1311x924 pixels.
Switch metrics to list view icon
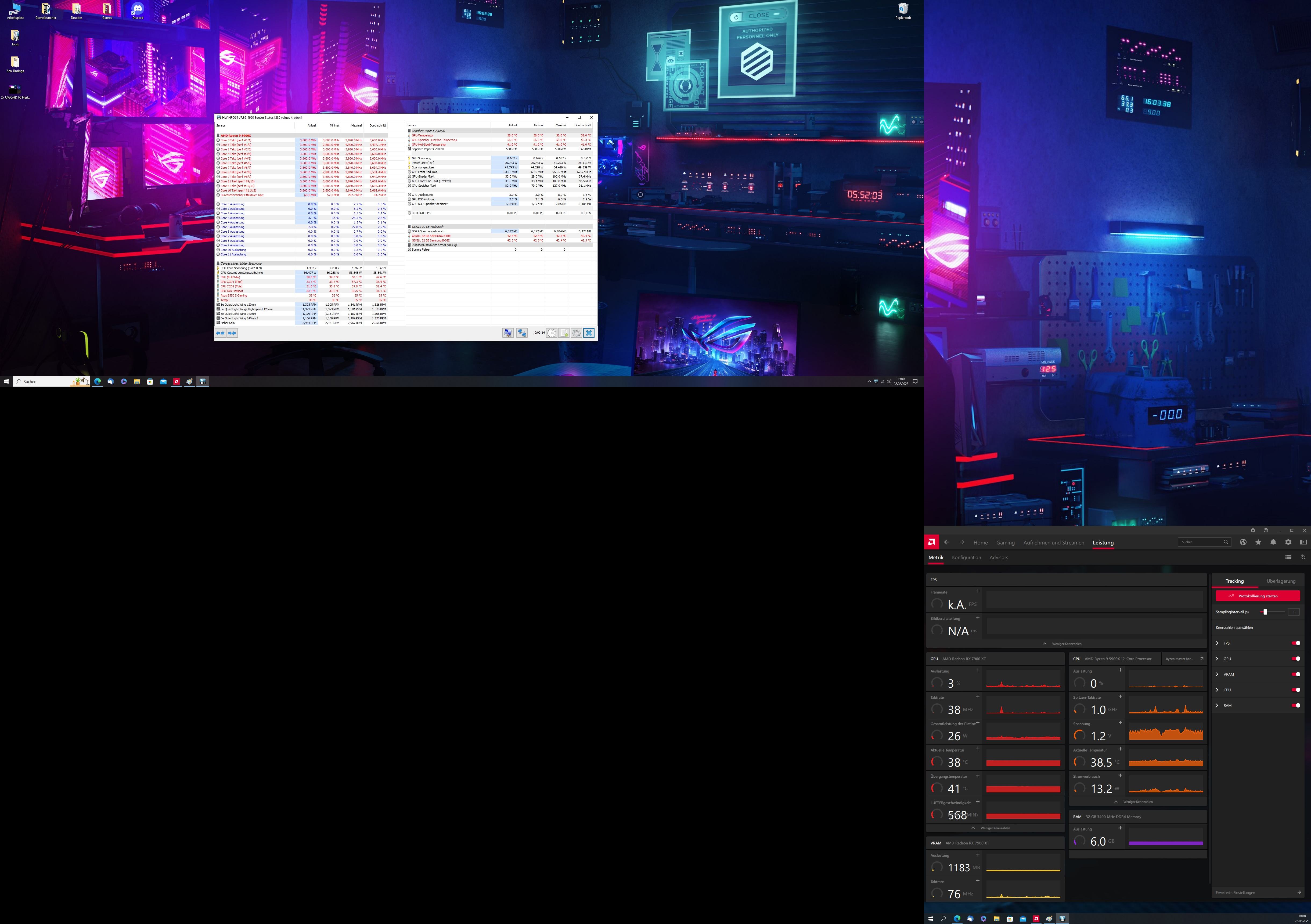coord(1288,557)
